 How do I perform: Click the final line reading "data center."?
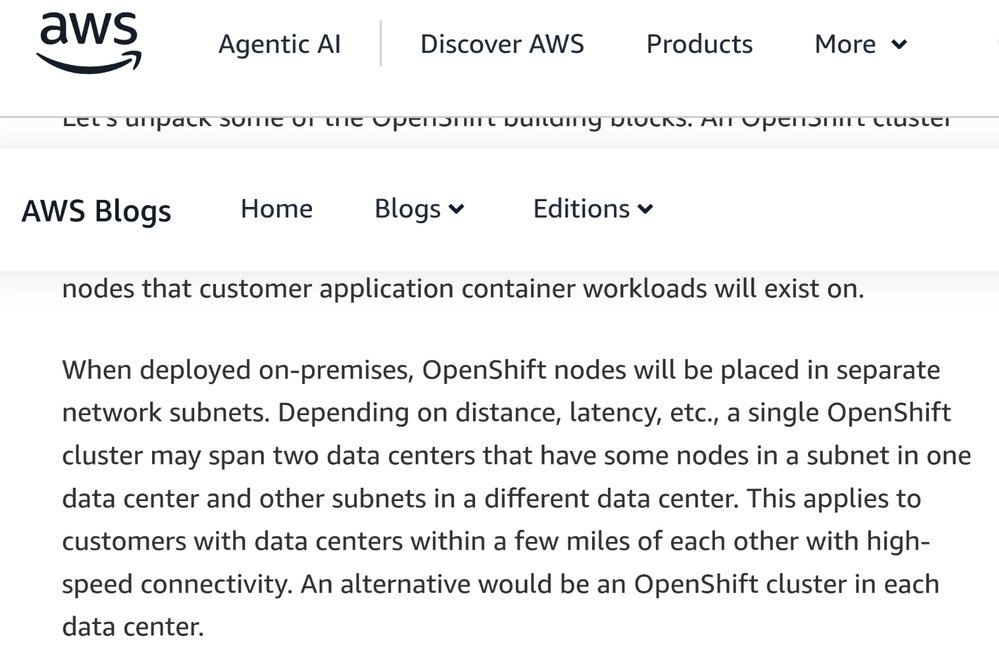click(132, 627)
